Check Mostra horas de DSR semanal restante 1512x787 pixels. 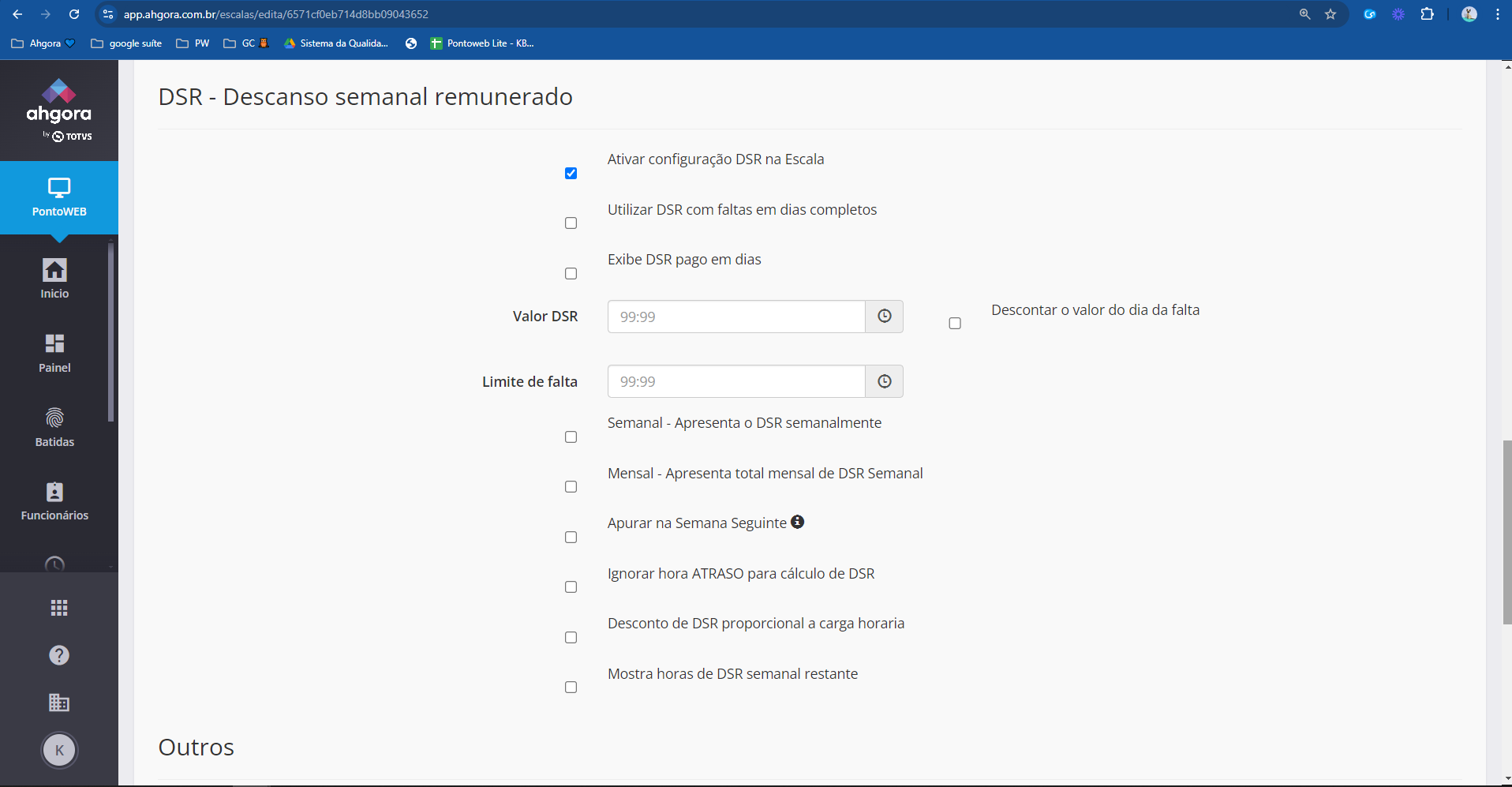click(x=571, y=688)
